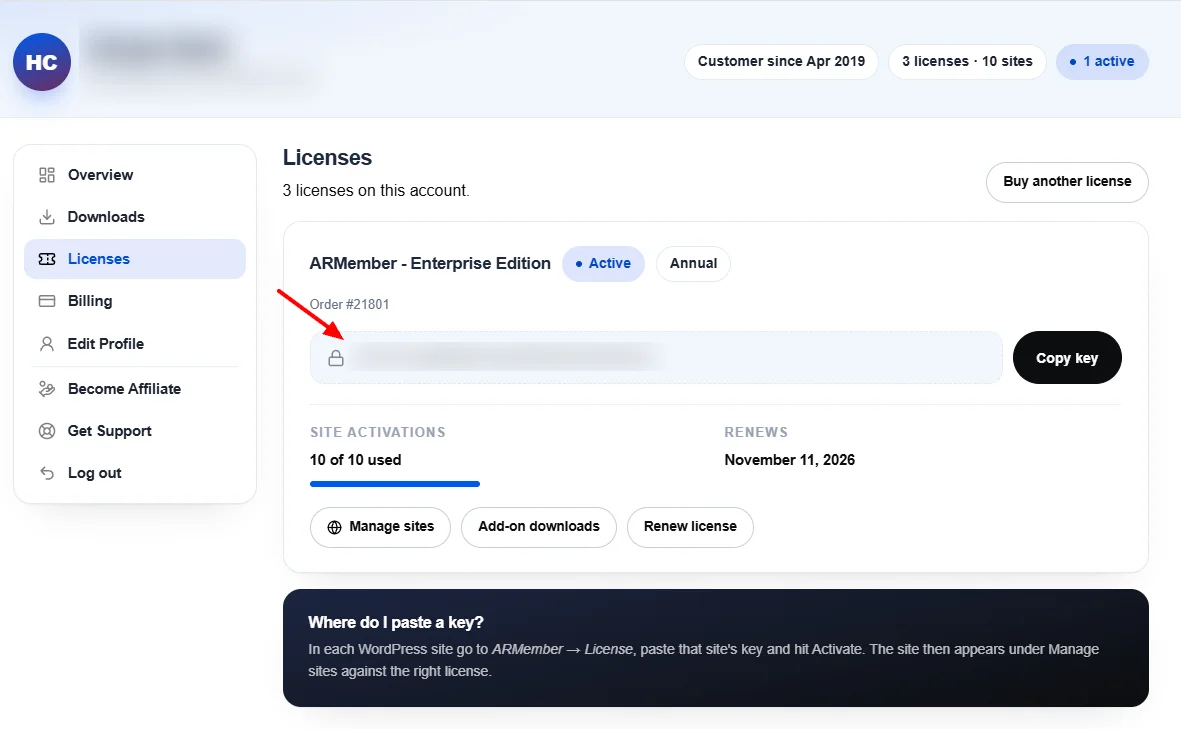Open Become Affiliate page
Image resolution: width=1181 pixels, height=729 pixels.
(135, 389)
